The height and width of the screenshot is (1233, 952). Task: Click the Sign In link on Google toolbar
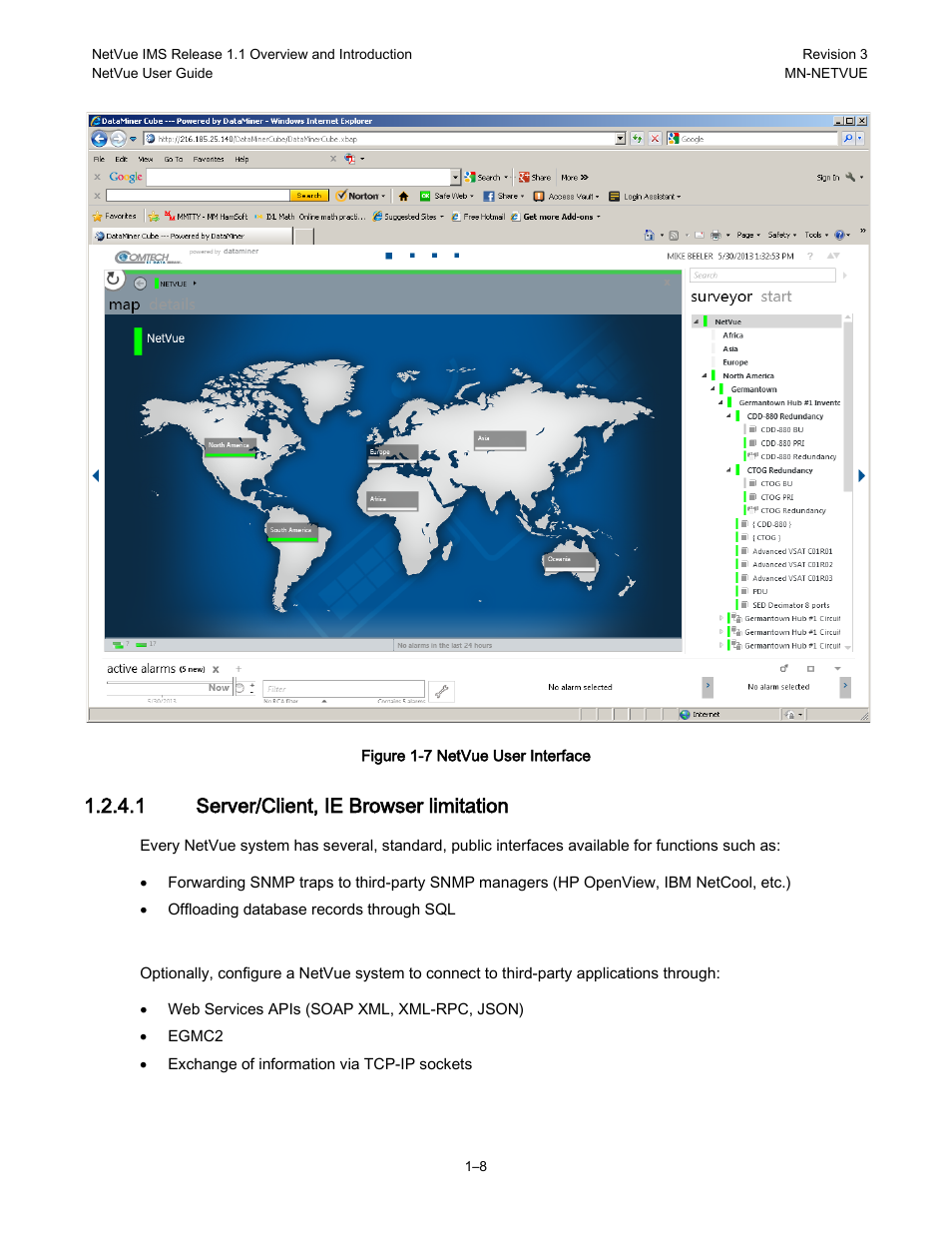[x=828, y=178]
